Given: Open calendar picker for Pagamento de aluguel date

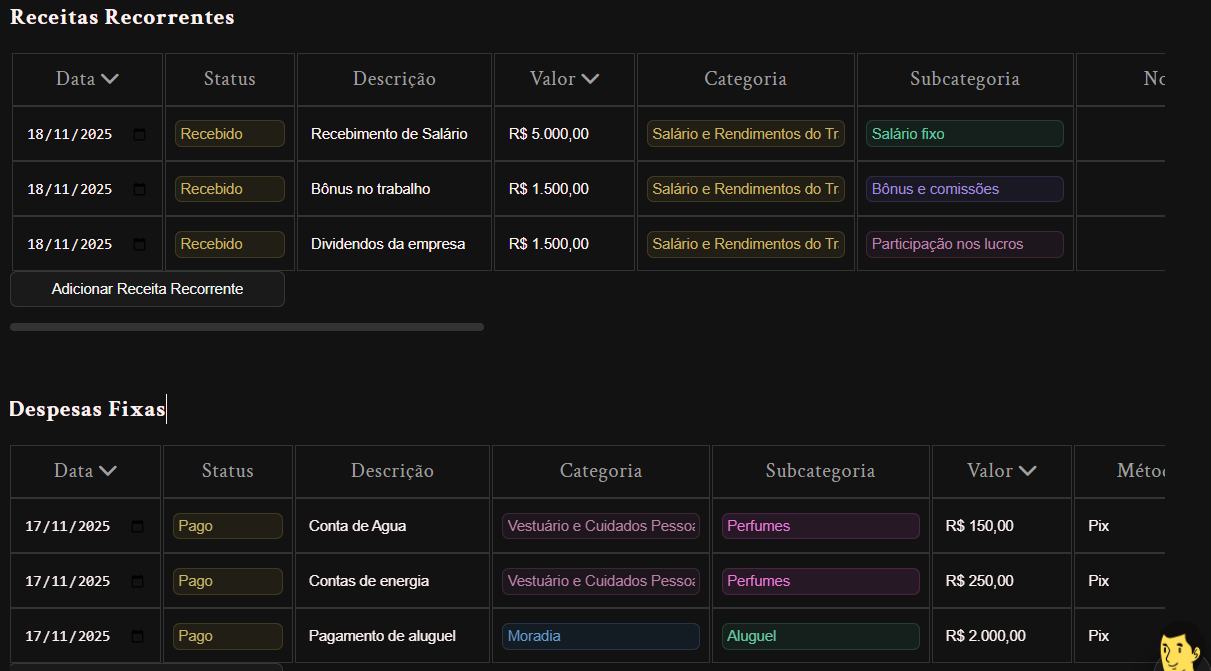Looking at the screenshot, I should [137, 636].
